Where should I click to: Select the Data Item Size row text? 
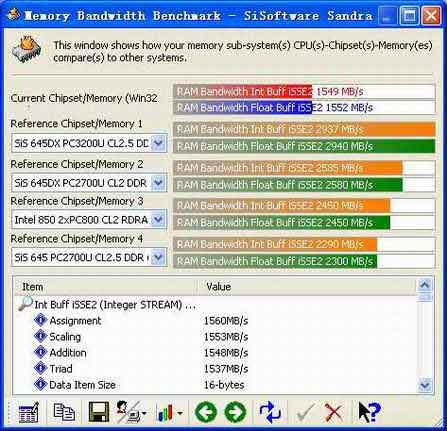tap(82, 384)
